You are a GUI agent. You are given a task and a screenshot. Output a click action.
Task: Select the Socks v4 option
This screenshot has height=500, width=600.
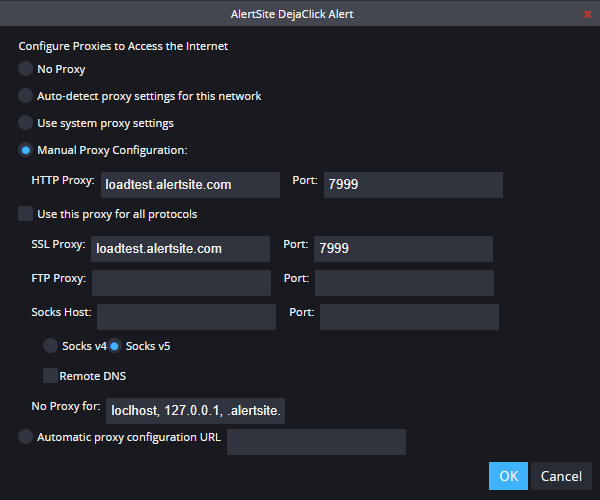51,346
